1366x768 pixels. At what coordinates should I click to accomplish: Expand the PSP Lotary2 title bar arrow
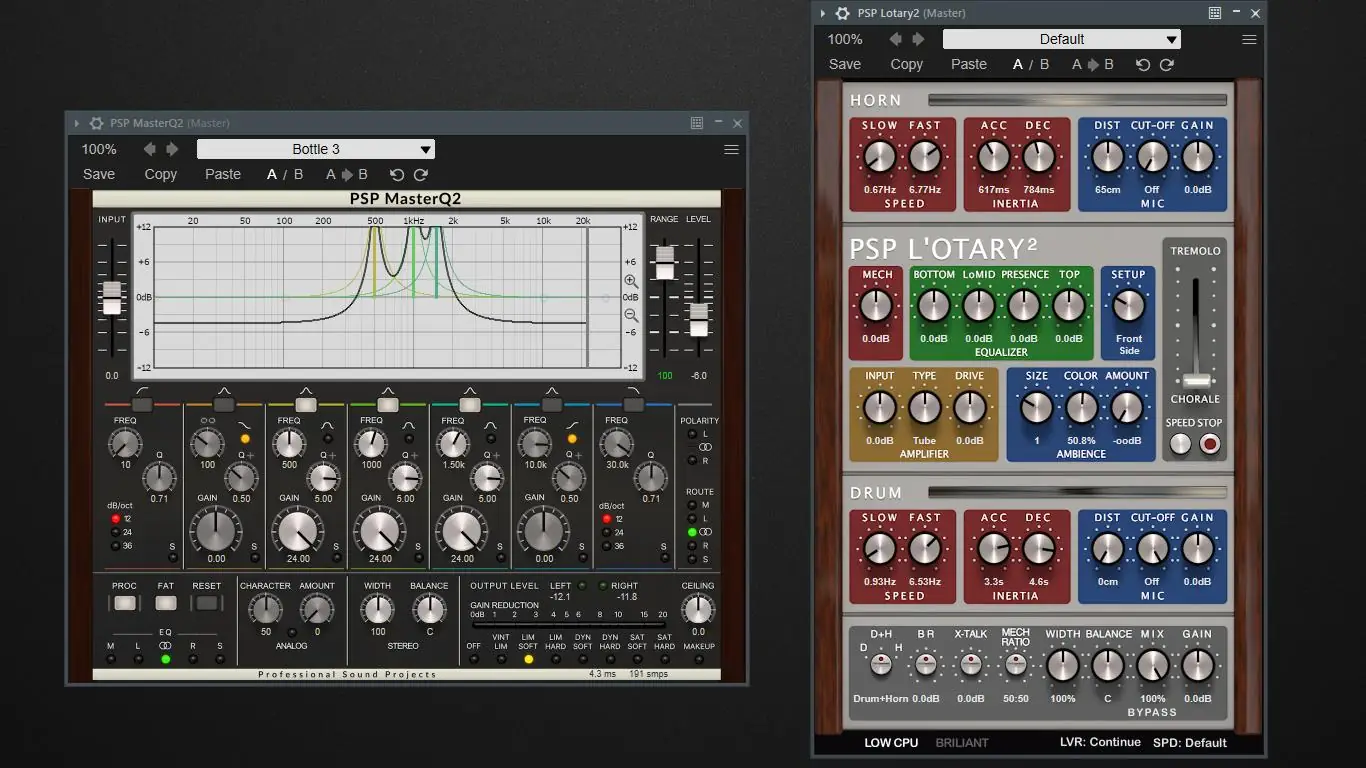823,13
